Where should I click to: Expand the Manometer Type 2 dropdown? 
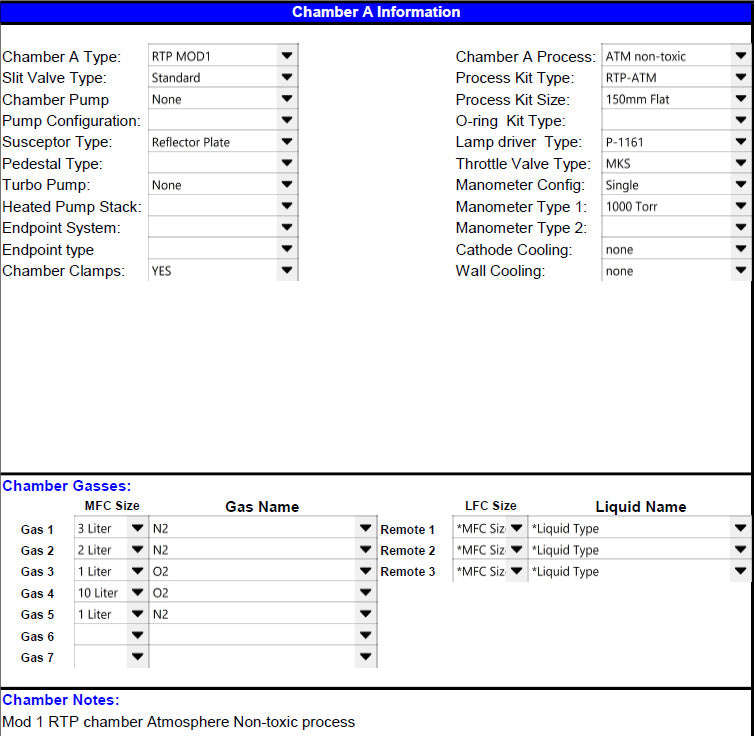pos(741,227)
